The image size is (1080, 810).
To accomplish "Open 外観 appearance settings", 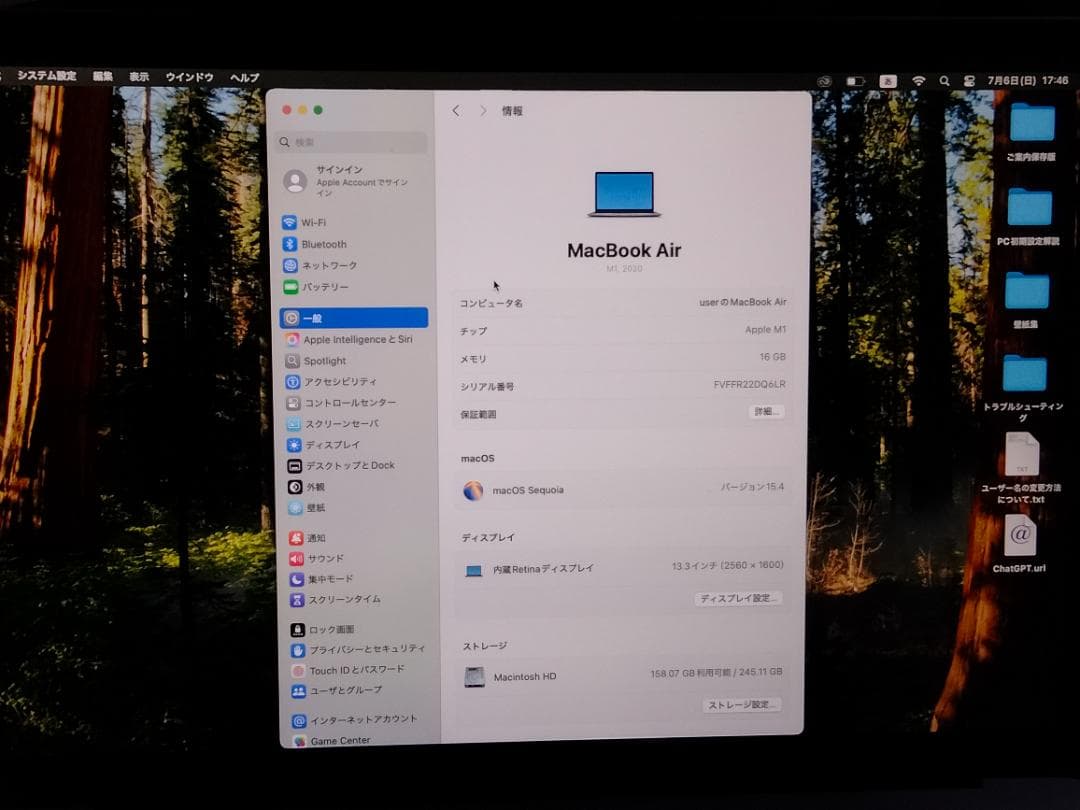I will point(306,487).
